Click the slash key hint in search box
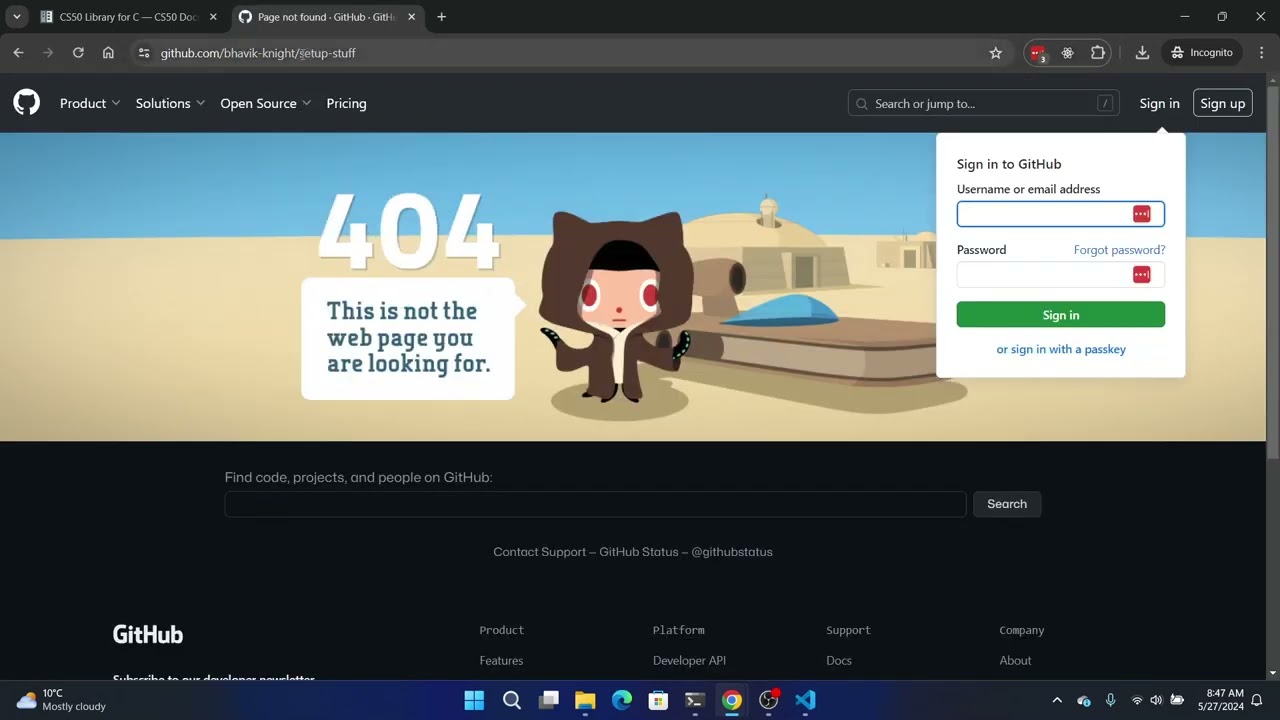The image size is (1280, 720). coord(1105,103)
